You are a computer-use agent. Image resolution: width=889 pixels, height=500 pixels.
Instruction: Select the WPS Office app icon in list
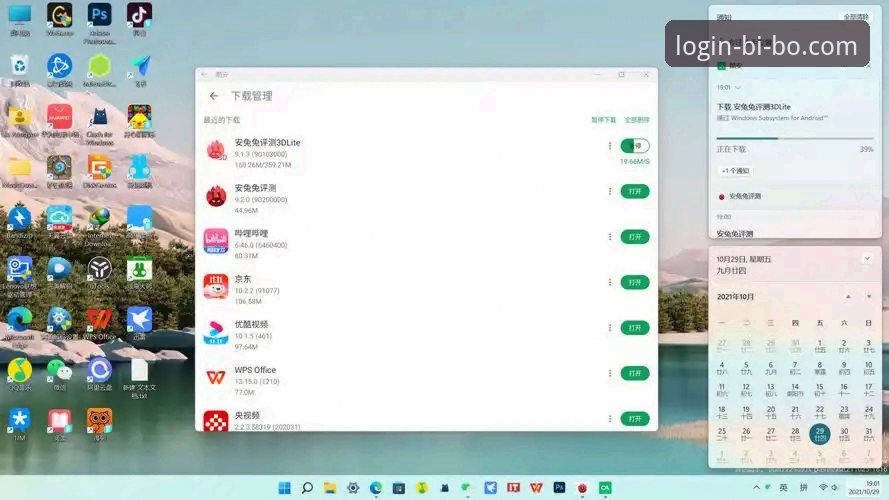(x=216, y=378)
